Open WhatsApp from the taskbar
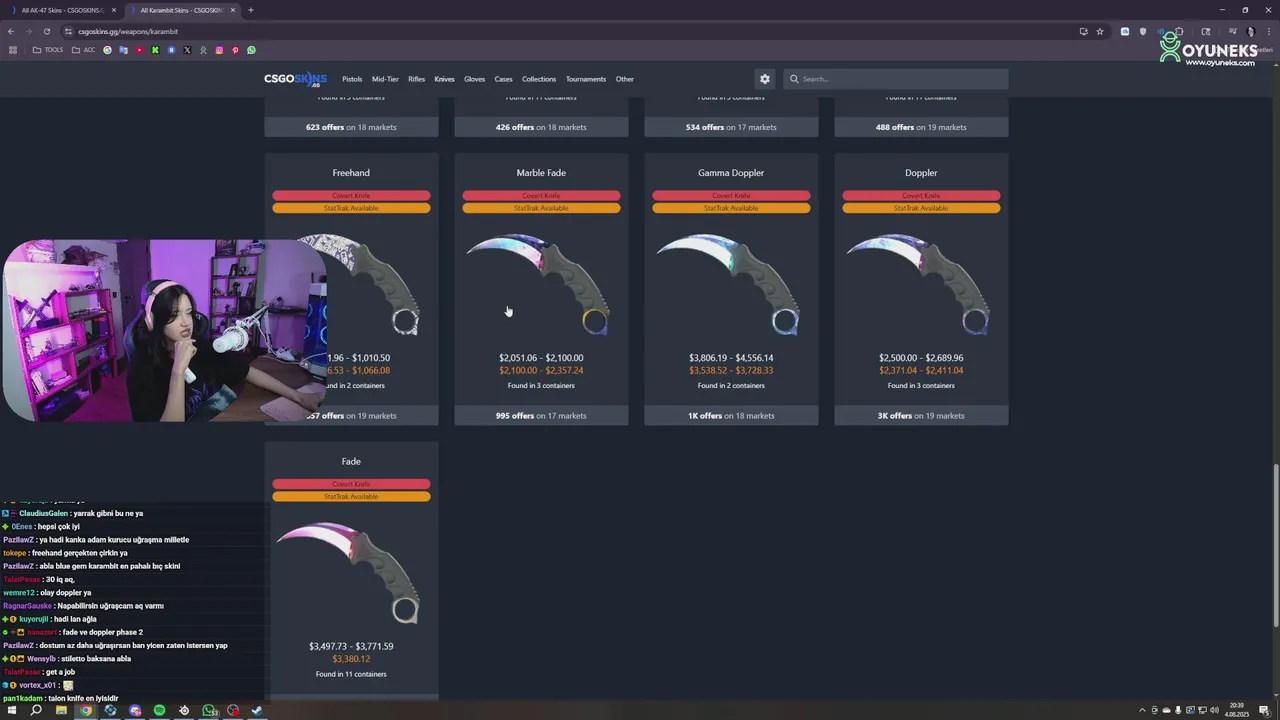The image size is (1280, 720). 208,711
